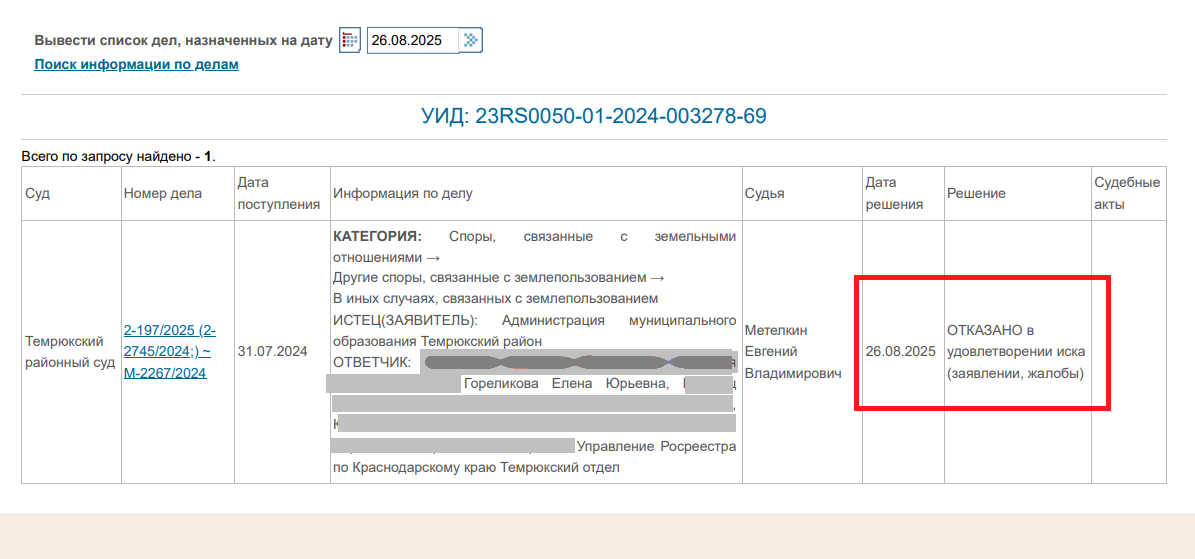Open 'Поиск информации по делам' link
This screenshot has height=559, width=1195.
[136, 65]
